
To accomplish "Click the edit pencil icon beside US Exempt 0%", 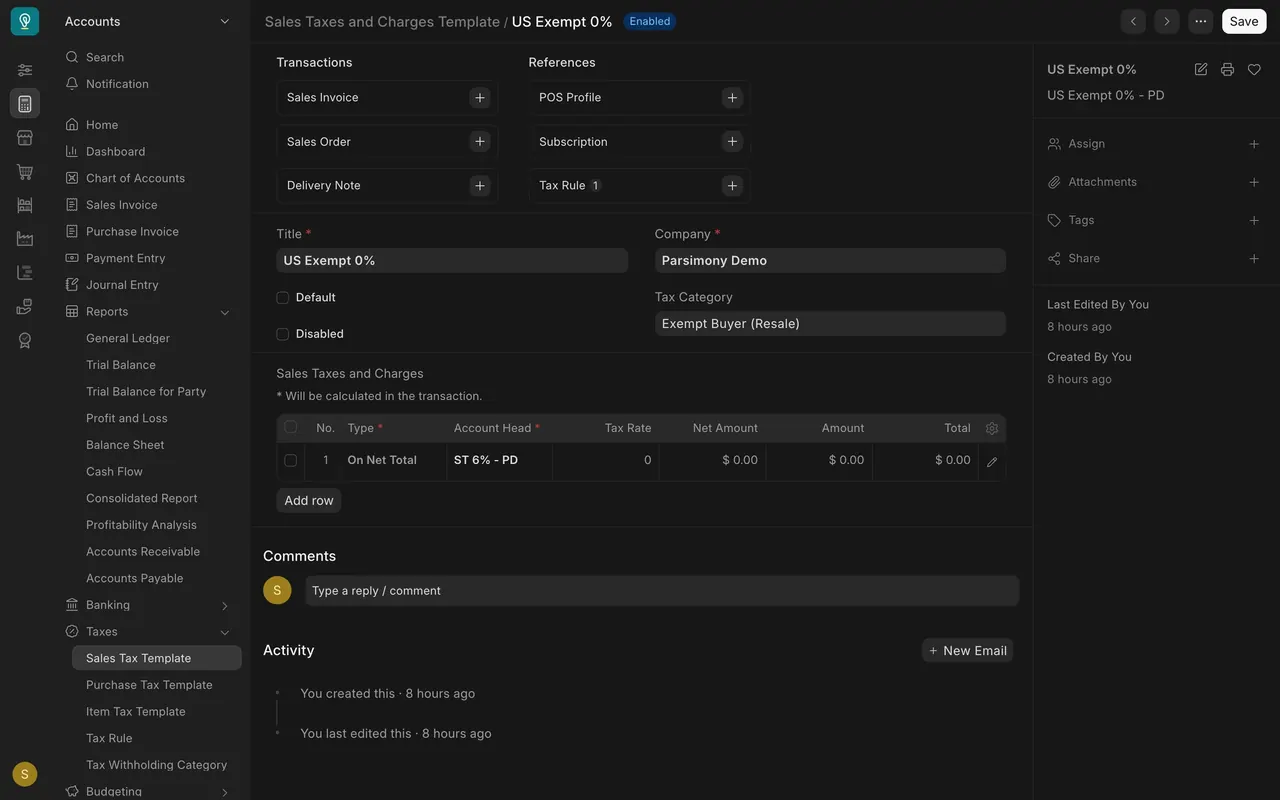I will point(1201,69).
